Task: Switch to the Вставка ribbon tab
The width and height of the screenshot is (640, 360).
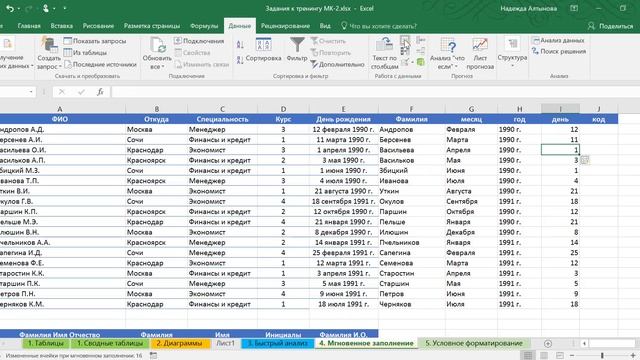Action: pos(62,26)
